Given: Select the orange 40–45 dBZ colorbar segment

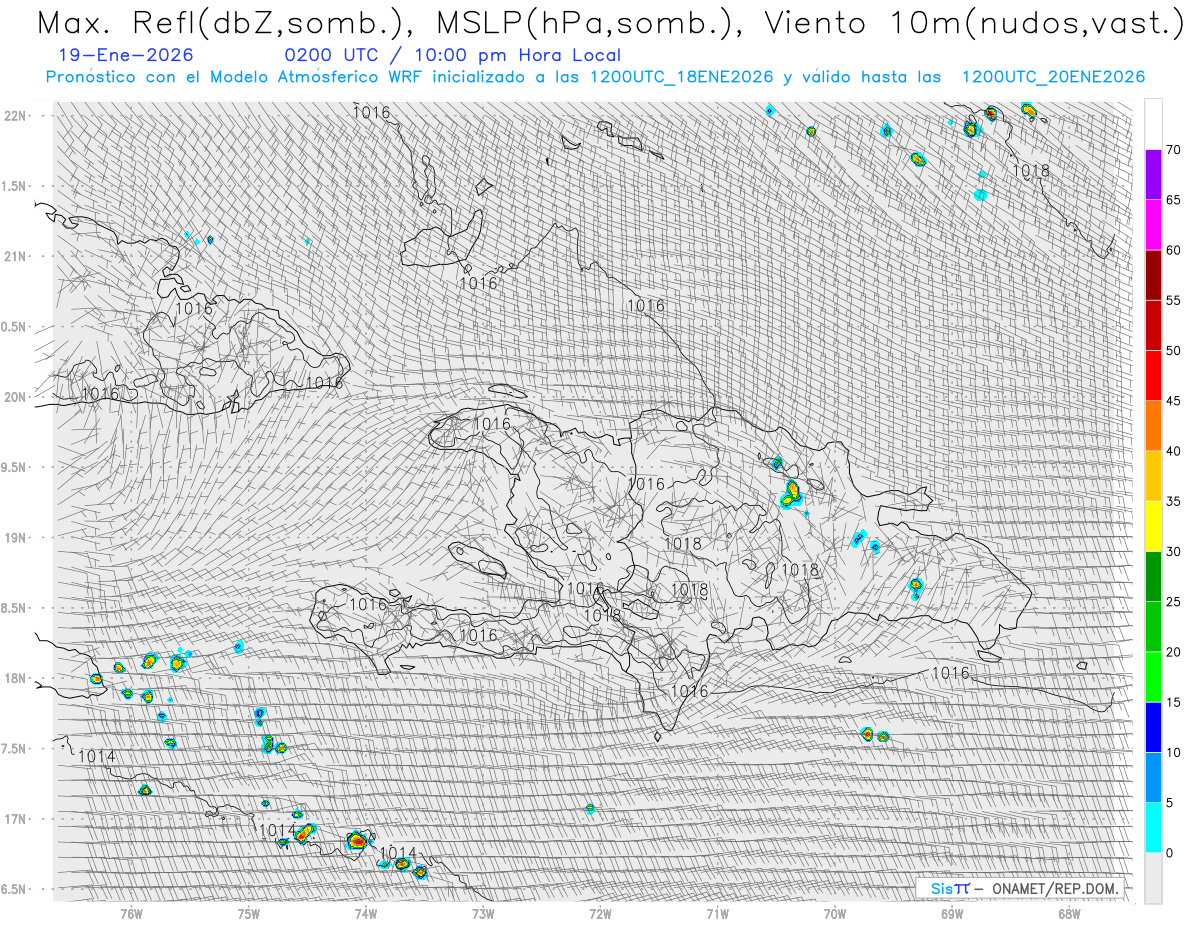Looking at the screenshot, I should pos(1153,426).
